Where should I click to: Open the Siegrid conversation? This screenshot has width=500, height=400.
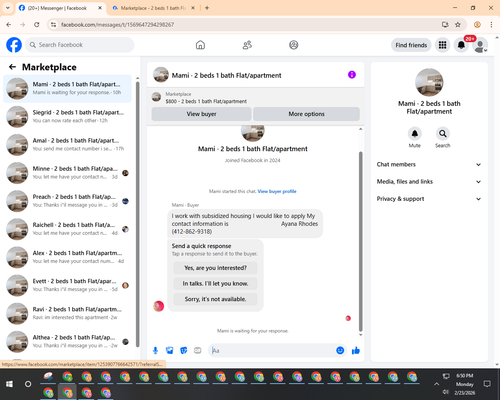[x=68, y=117]
